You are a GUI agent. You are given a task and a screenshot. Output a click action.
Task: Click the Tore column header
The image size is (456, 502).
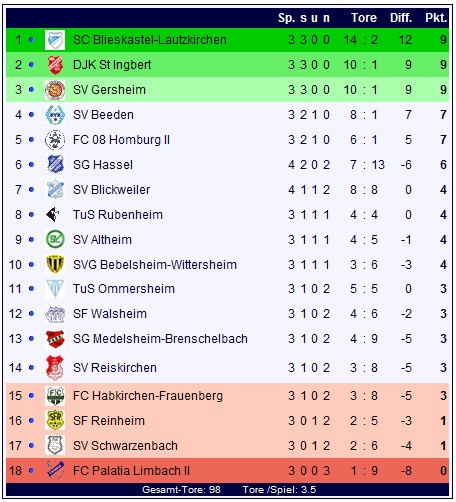coord(364,18)
